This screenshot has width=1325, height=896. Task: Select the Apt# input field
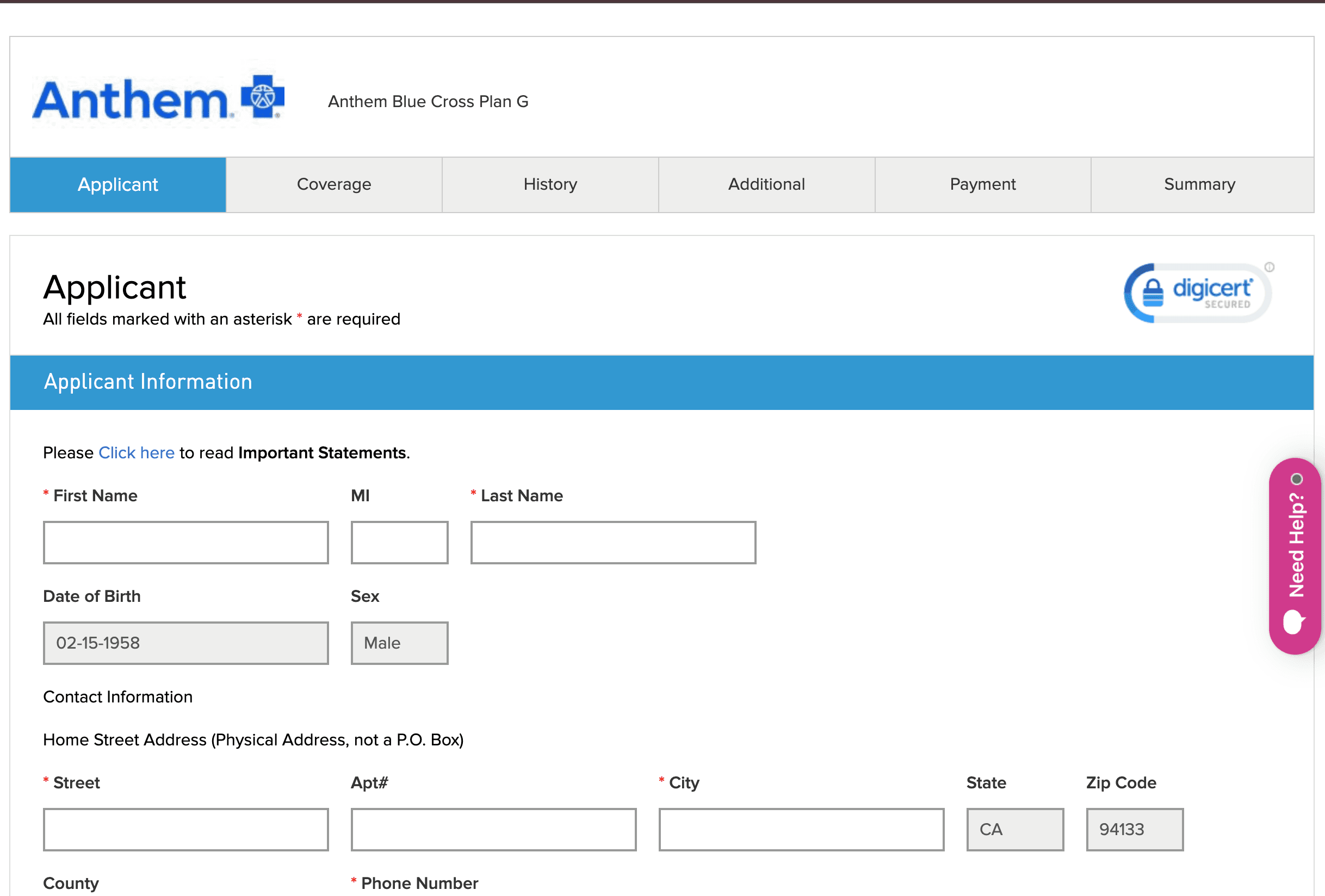pos(493,829)
